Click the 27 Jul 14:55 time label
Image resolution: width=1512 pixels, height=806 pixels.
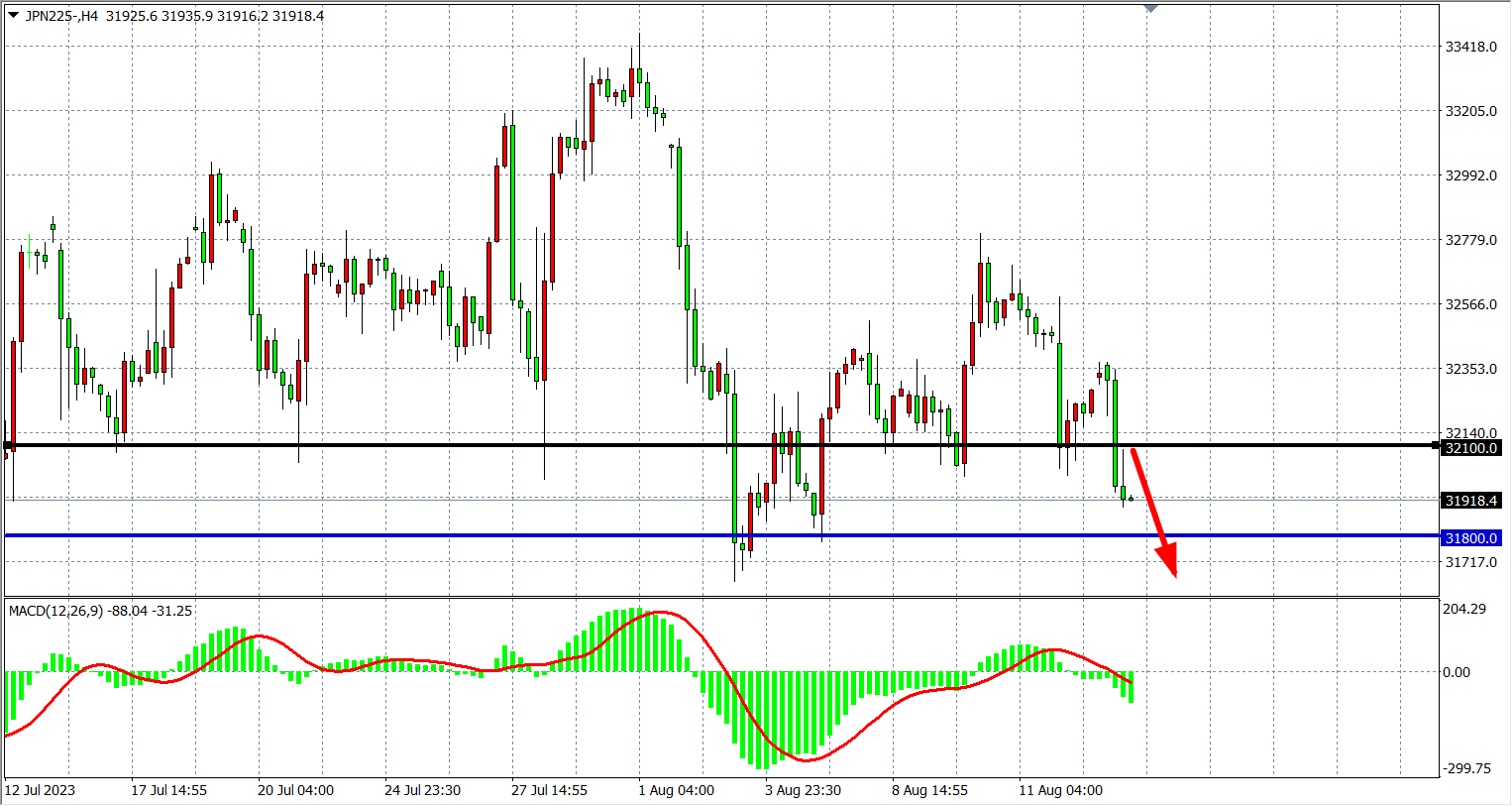(x=549, y=790)
